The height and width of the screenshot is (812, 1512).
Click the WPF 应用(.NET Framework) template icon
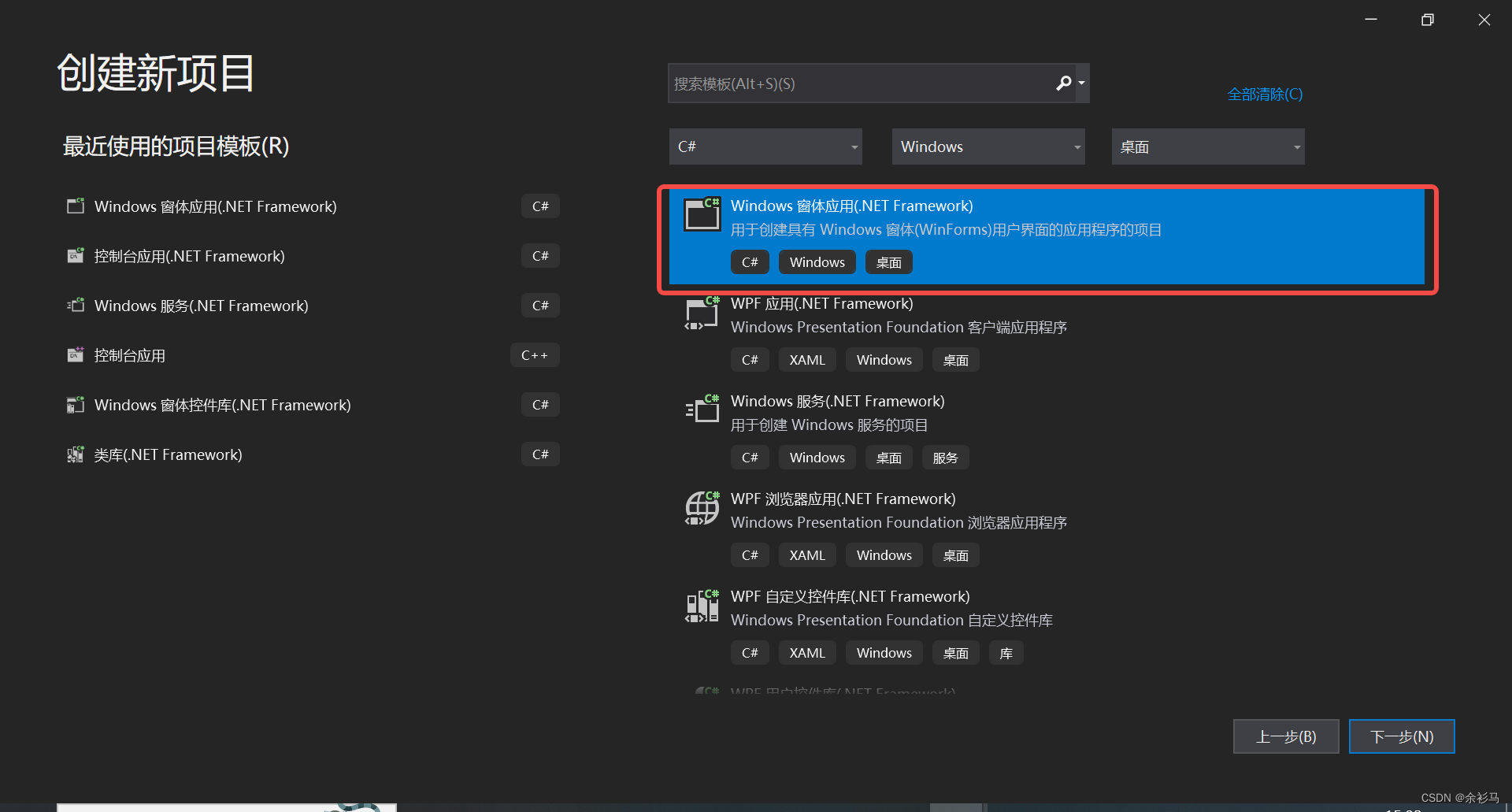coord(701,313)
